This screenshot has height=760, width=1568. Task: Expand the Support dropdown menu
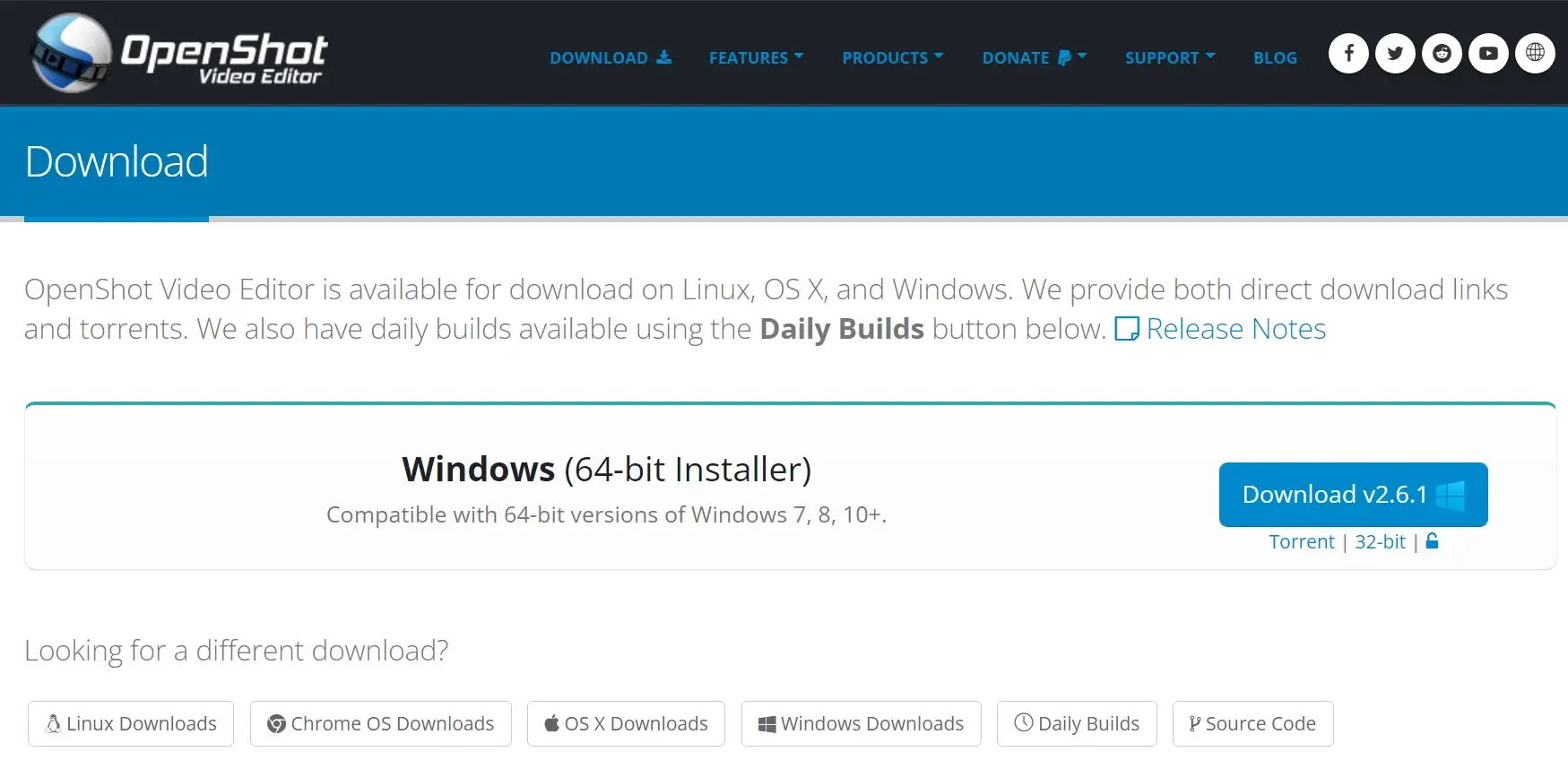point(1170,57)
